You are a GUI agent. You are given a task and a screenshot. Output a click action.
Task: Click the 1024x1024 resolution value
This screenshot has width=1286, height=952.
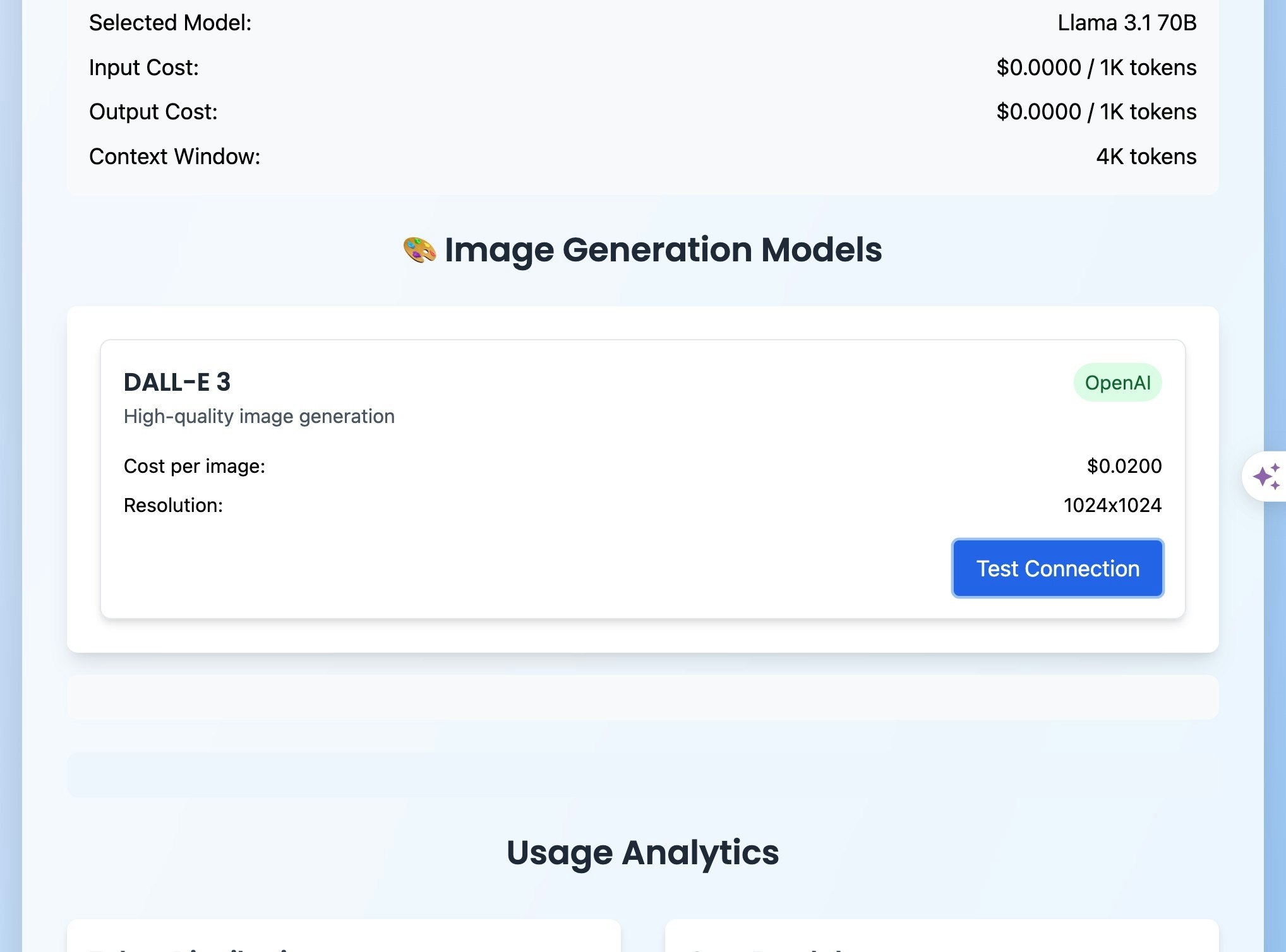pos(1112,505)
